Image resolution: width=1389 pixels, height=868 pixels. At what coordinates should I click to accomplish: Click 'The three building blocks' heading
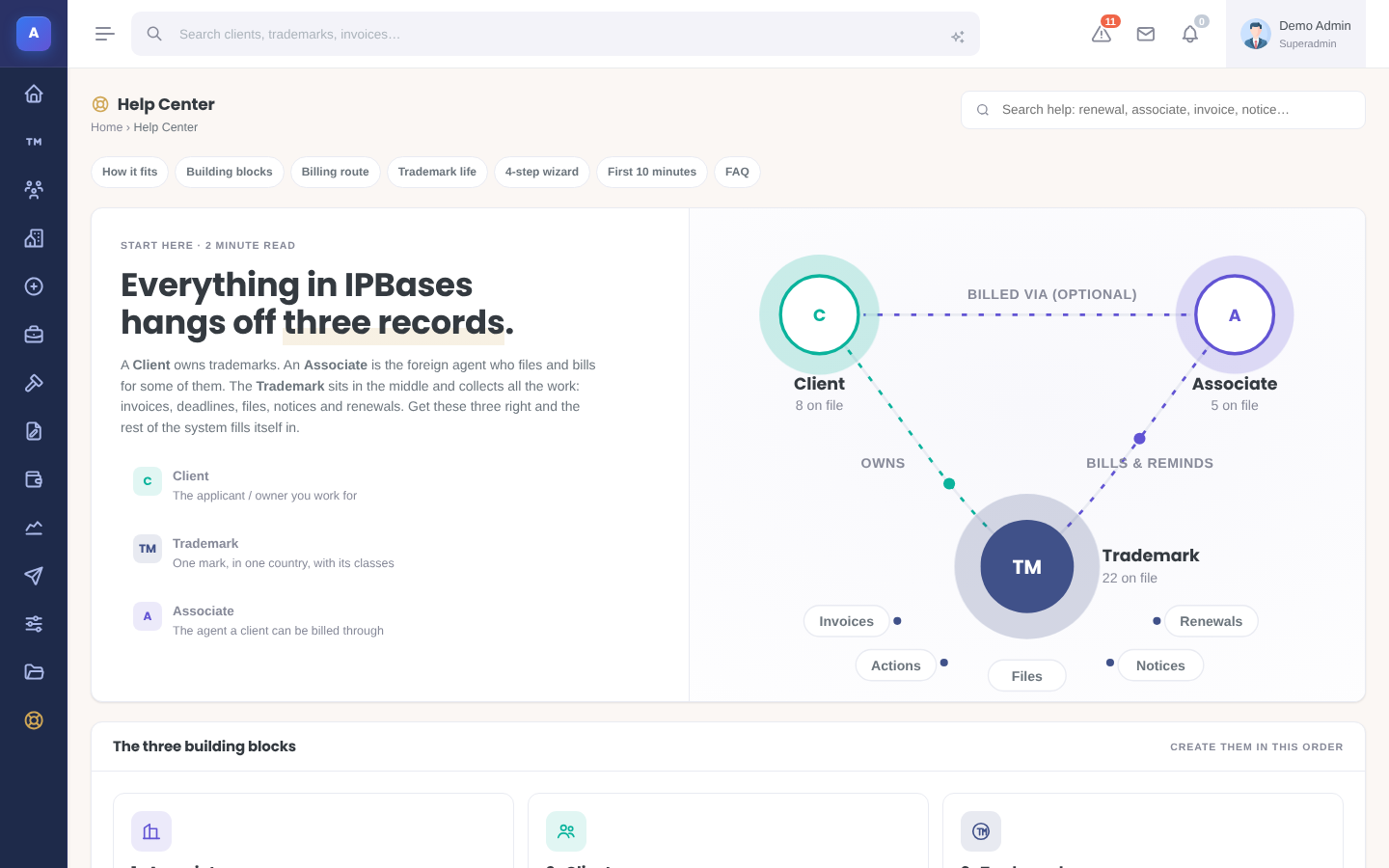204,746
